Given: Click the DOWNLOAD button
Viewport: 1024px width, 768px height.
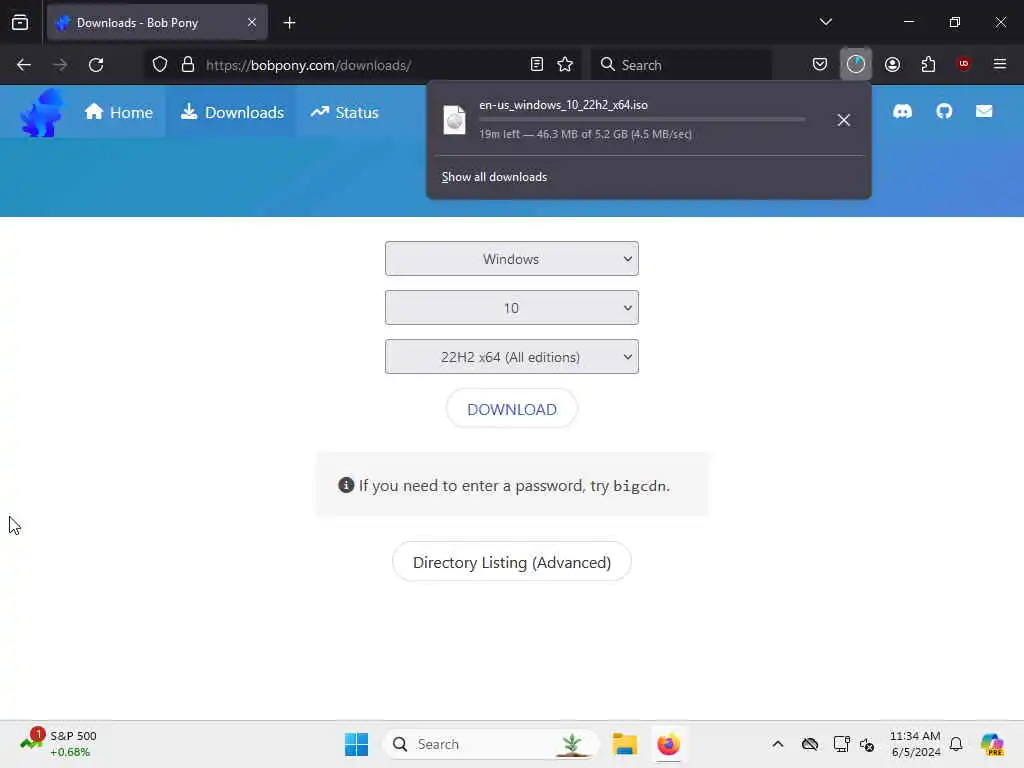Looking at the screenshot, I should (512, 409).
